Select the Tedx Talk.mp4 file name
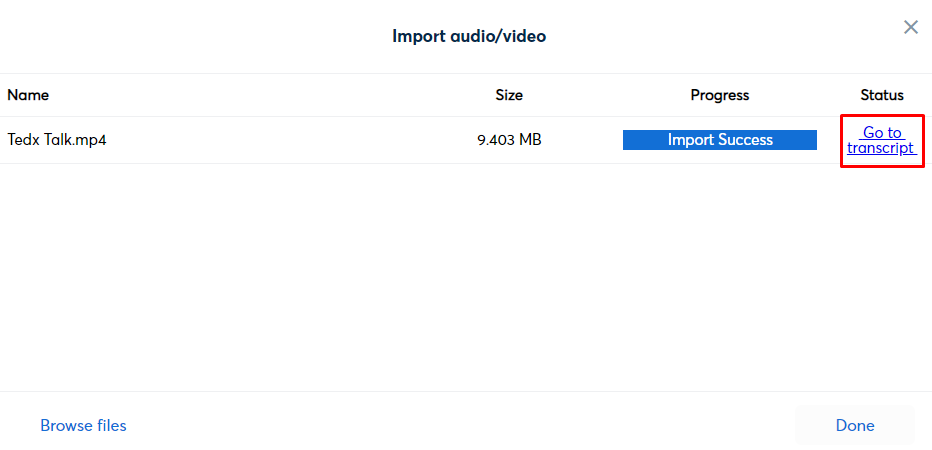The image size is (932, 450). tap(57, 140)
